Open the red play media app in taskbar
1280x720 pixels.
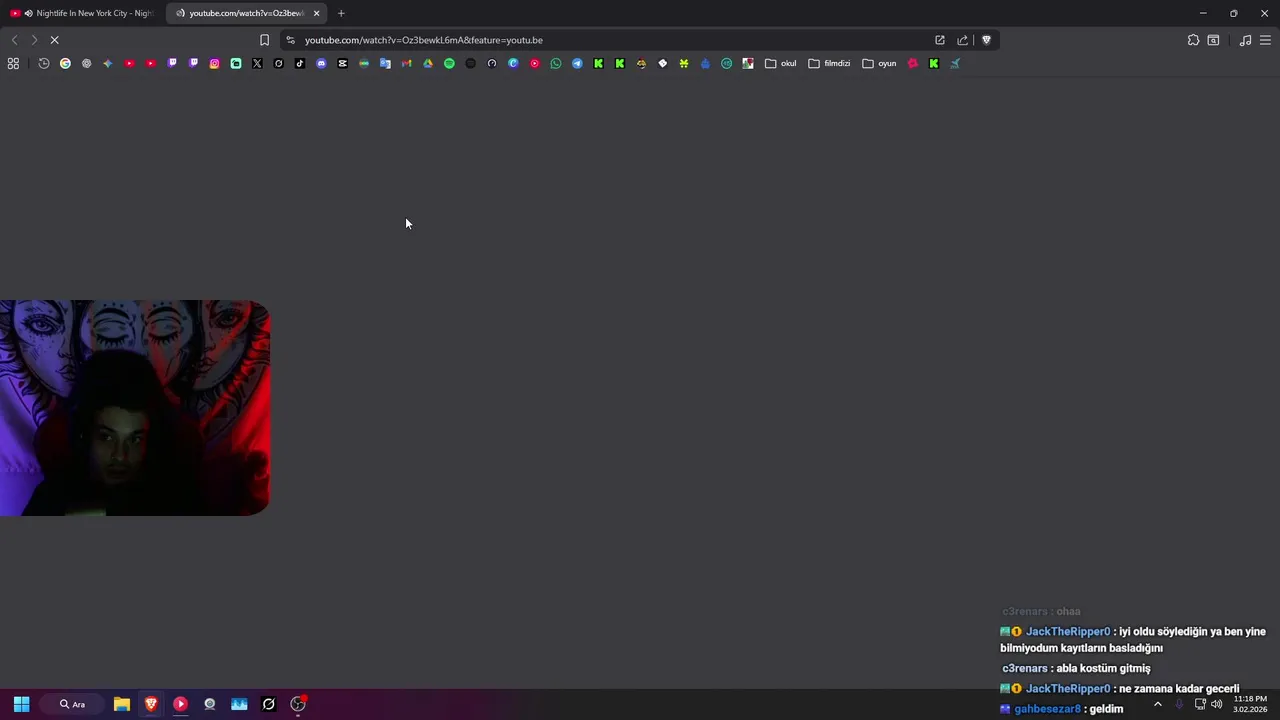pos(180,704)
